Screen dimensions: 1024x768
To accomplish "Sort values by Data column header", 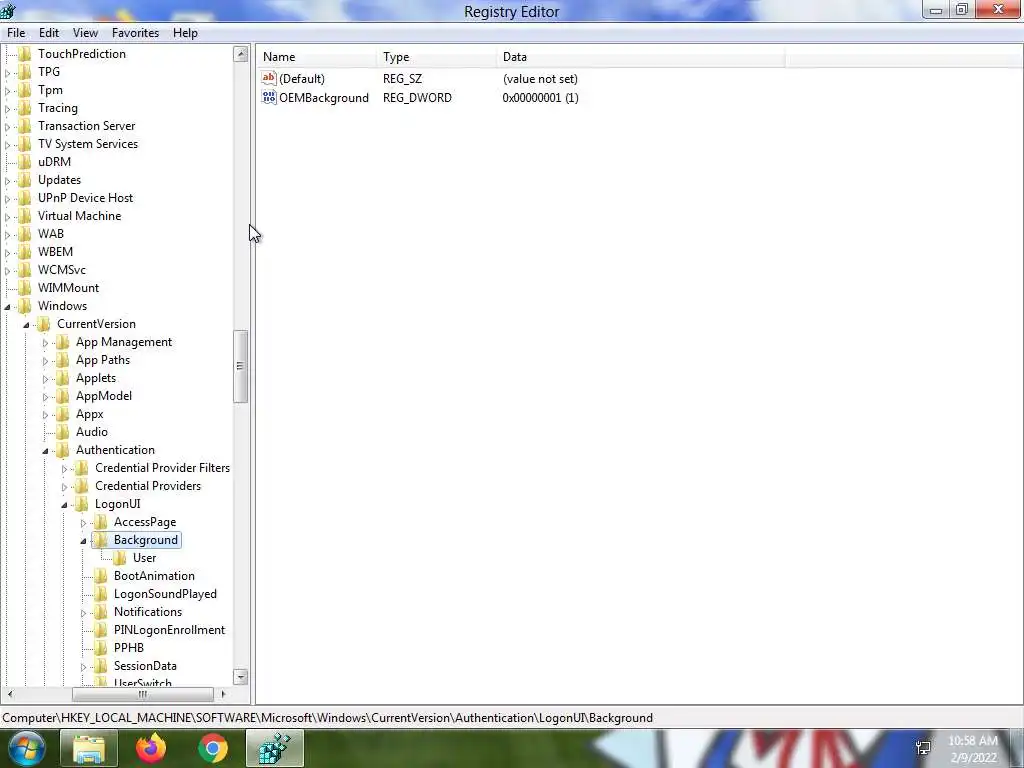I will tap(640, 57).
